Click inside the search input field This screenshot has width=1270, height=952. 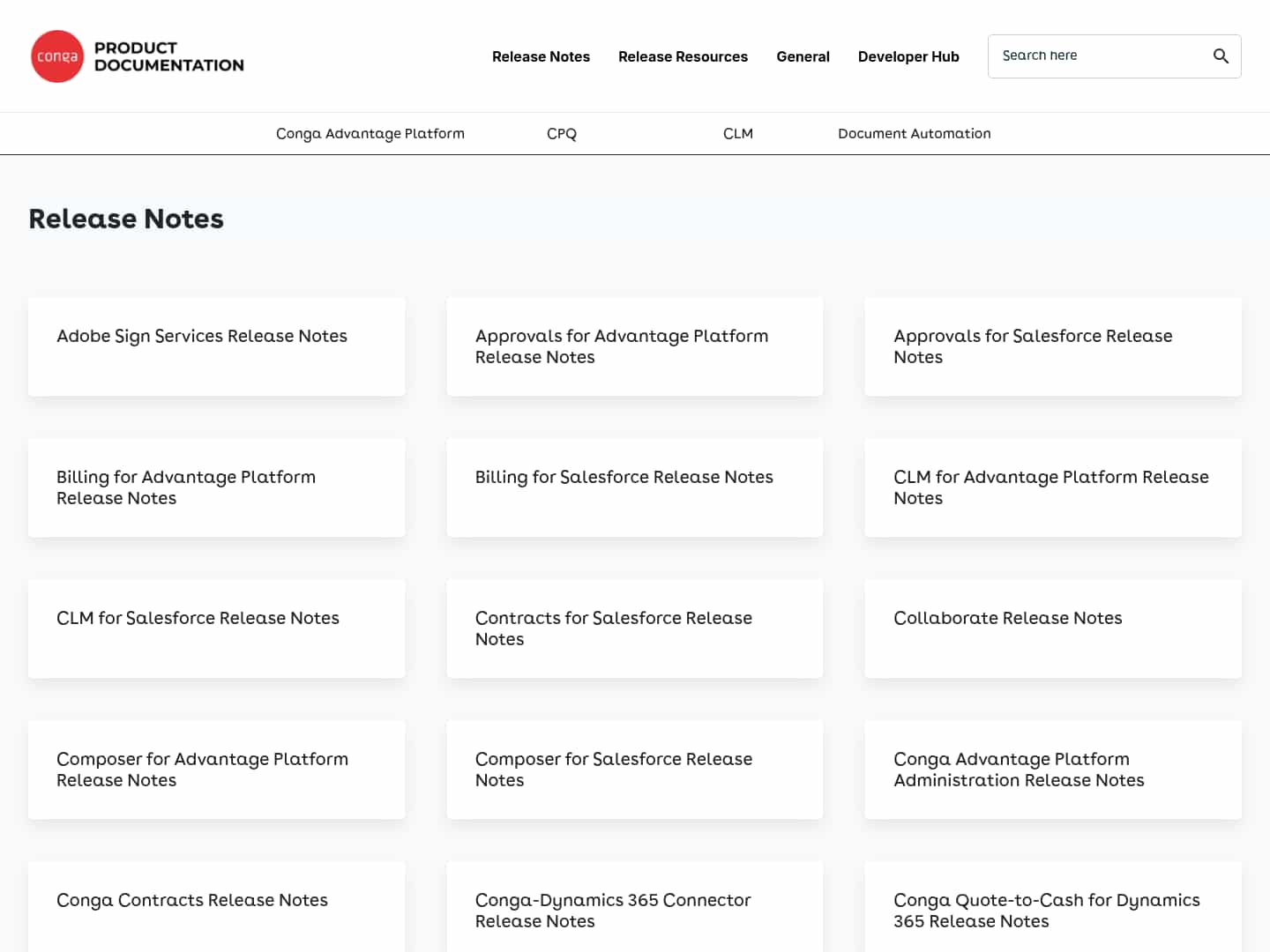pyautogui.click(x=1094, y=56)
